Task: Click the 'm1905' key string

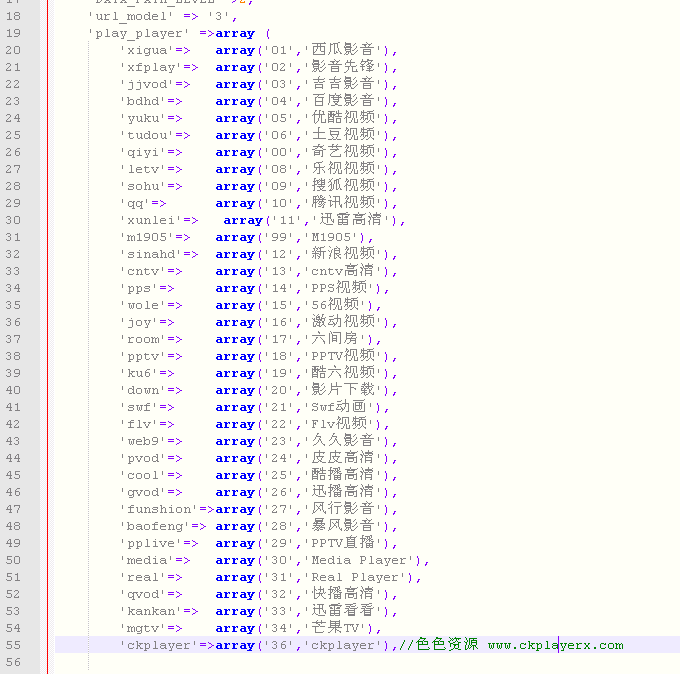Action: pos(147,237)
